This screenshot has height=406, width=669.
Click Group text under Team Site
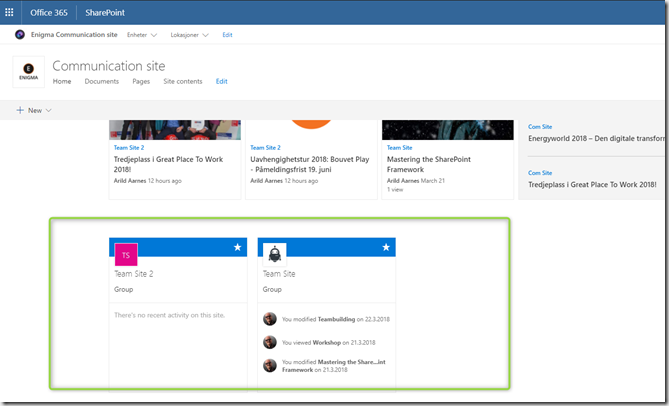(272, 290)
